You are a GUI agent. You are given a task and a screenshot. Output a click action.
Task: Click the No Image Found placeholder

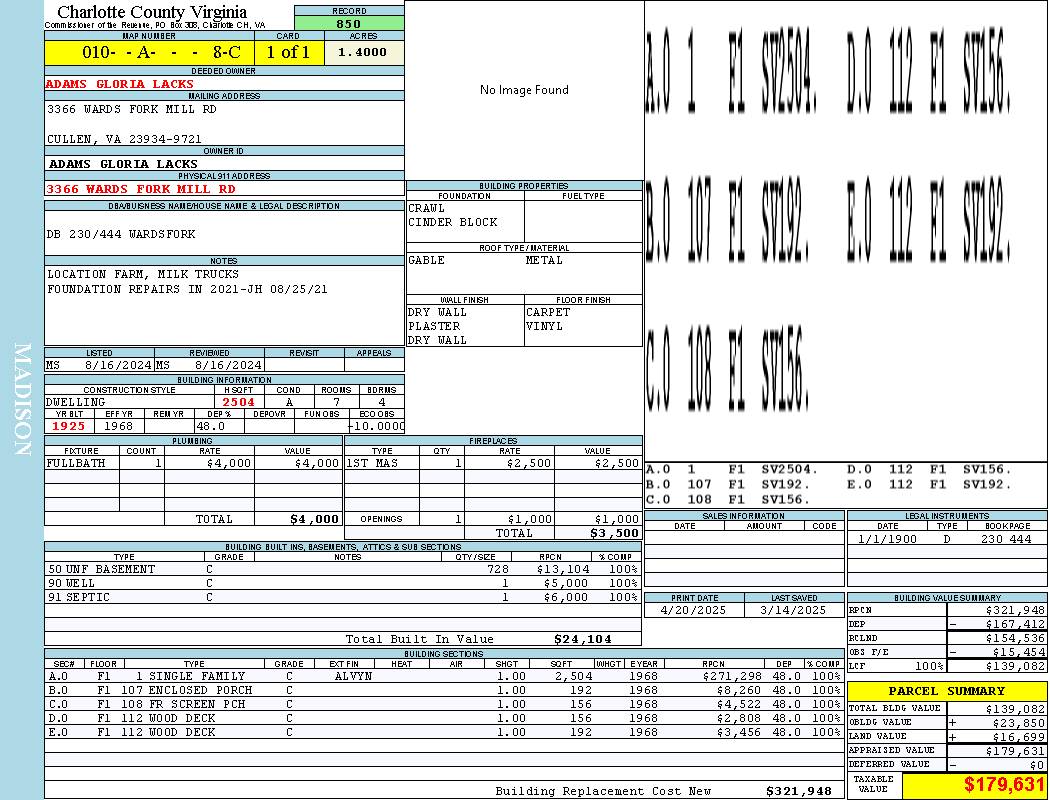[524, 90]
